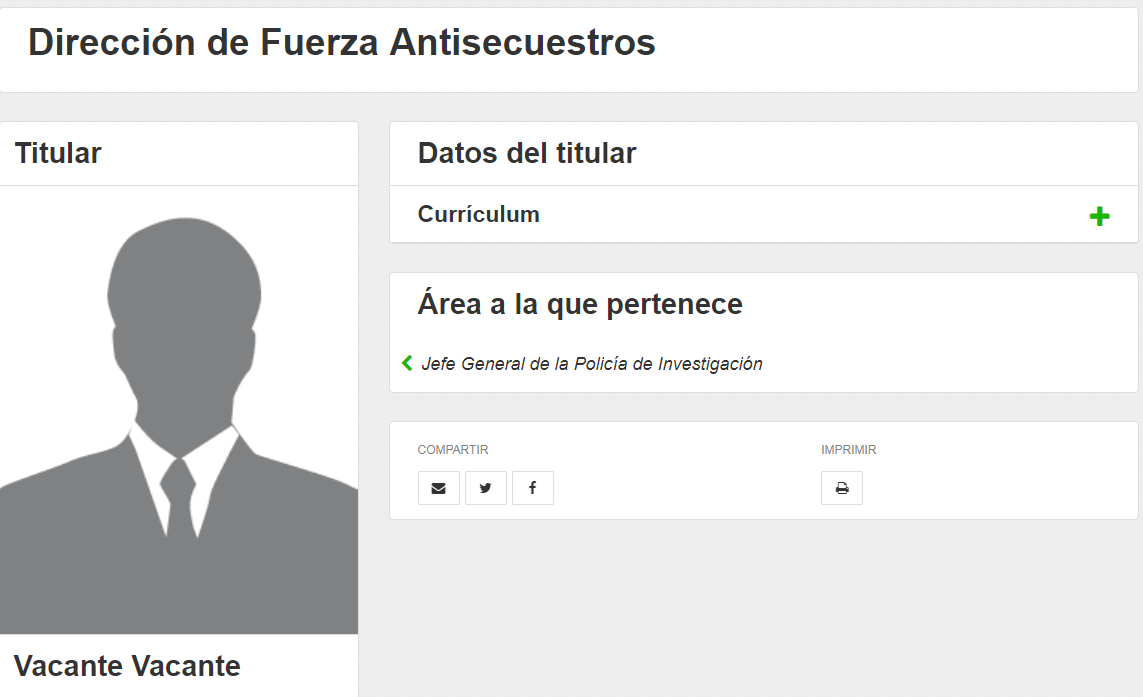Expand Currículum with green plus icon
The width and height of the screenshot is (1143, 697).
coord(1099,216)
